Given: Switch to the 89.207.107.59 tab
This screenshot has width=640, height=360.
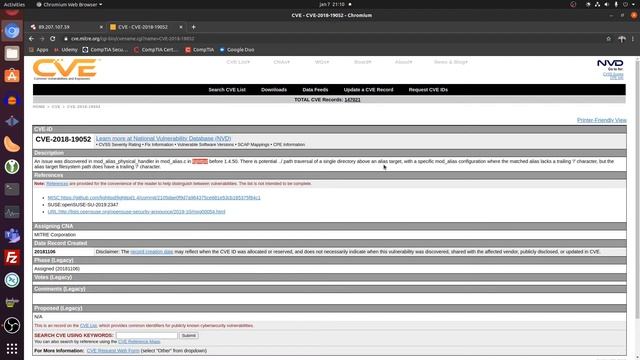Looking at the screenshot, I should (65, 27).
